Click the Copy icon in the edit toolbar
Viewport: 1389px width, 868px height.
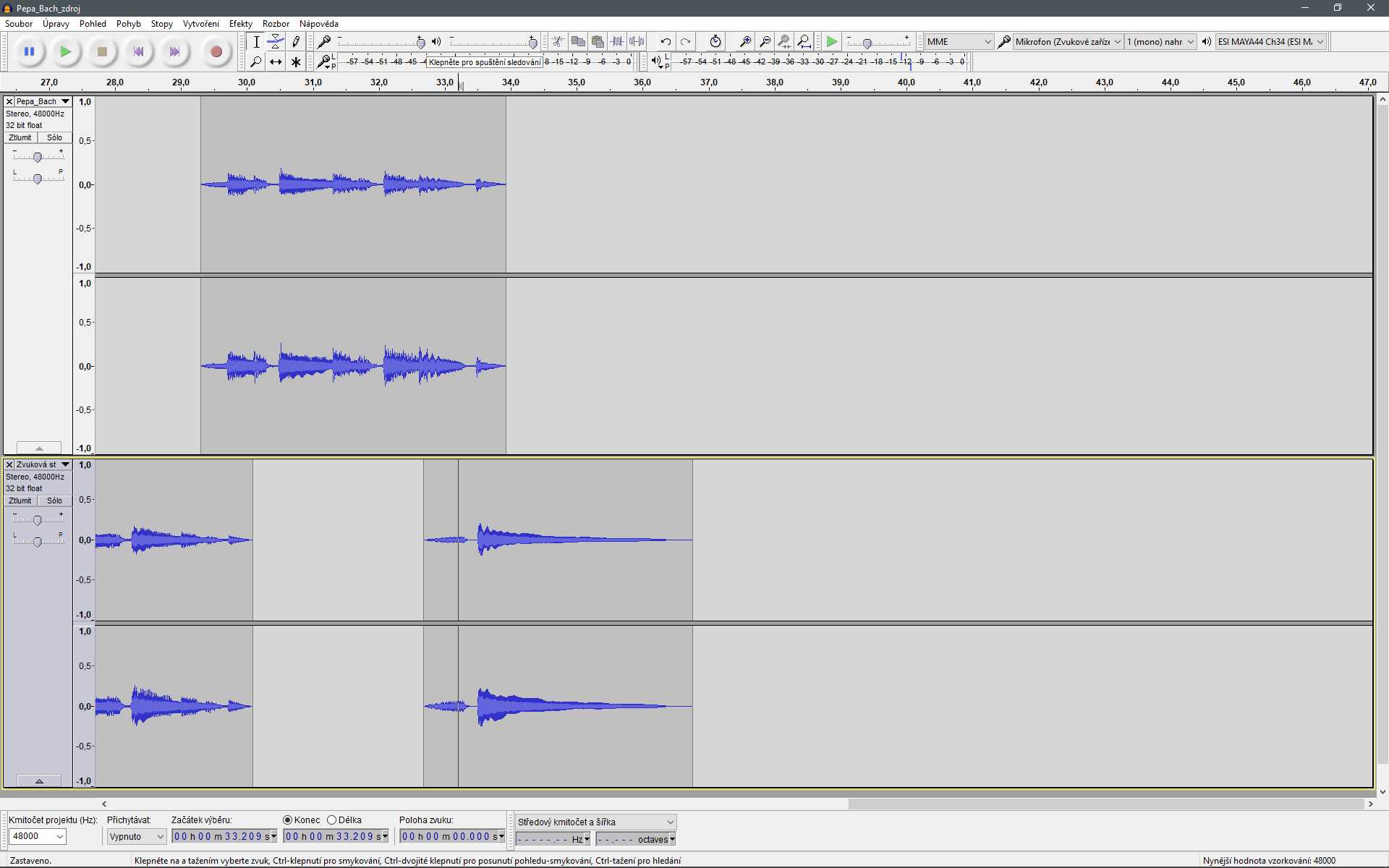(x=577, y=41)
